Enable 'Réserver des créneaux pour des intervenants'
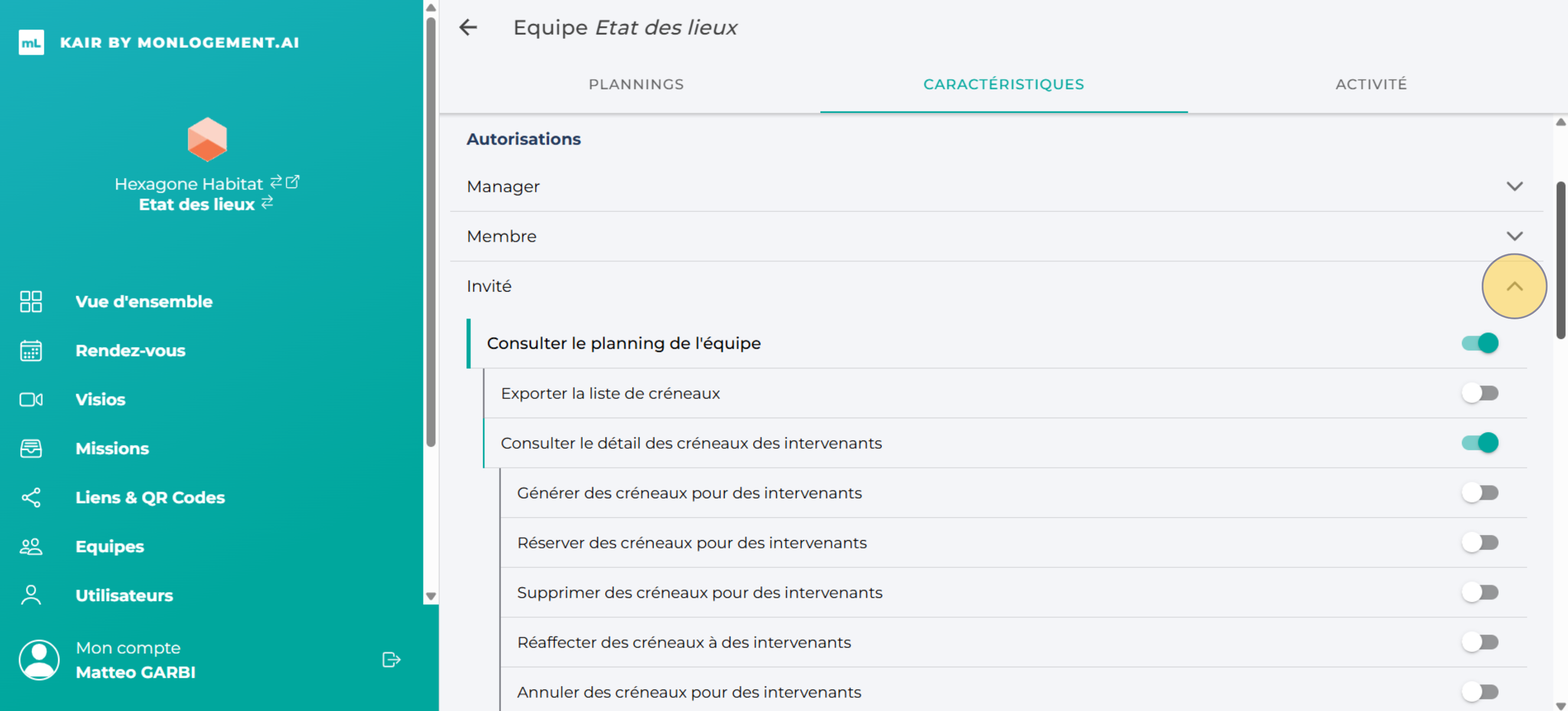Screen dimensions: 1568x711 coord(1480,542)
